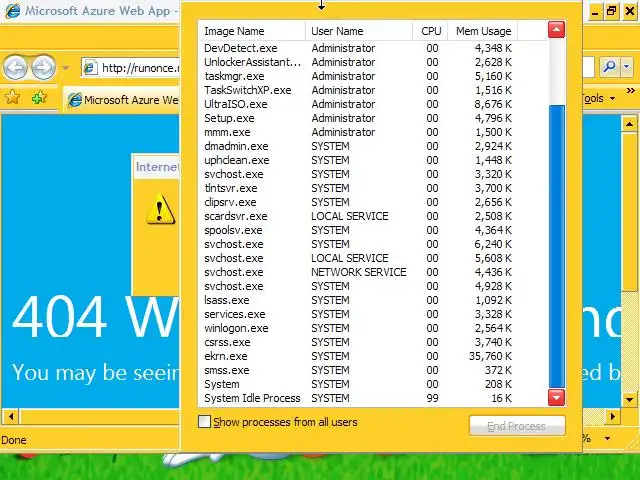
Task: Click the Image Name column header
Action: (x=251, y=31)
